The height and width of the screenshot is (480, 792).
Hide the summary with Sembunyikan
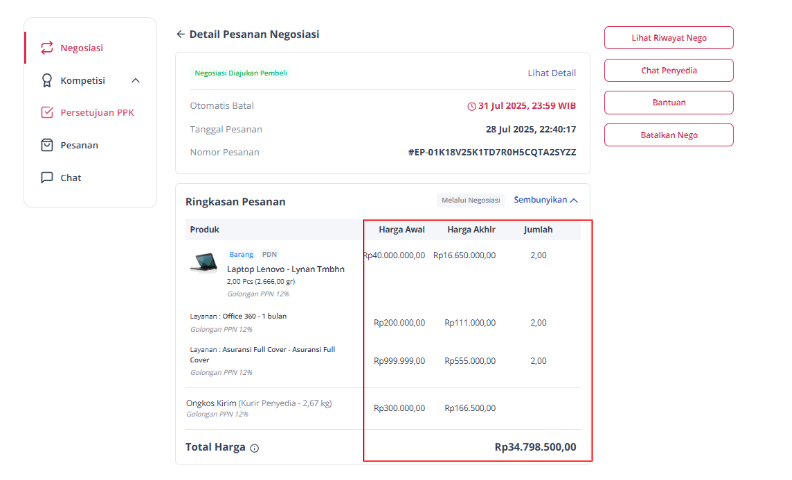pyautogui.click(x=546, y=200)
